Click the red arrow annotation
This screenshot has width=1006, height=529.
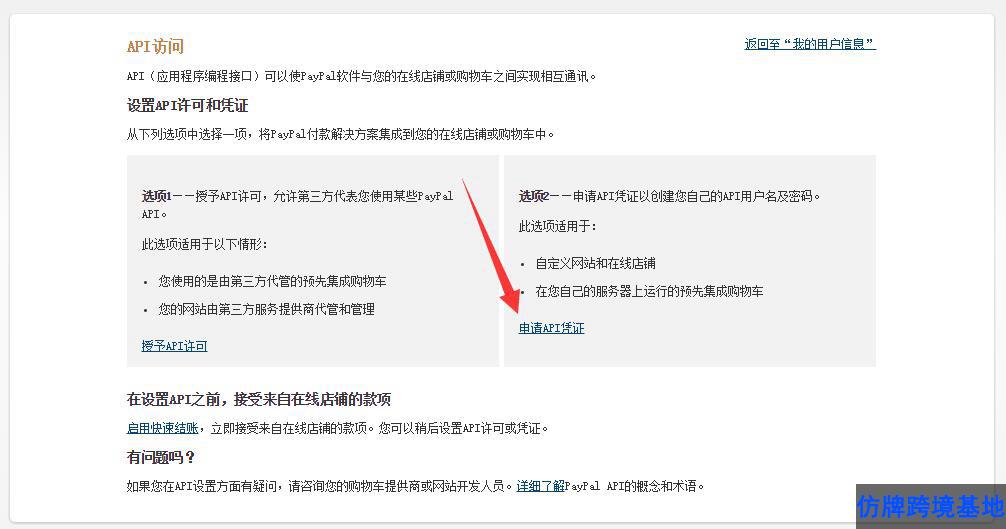coord(492,247)
